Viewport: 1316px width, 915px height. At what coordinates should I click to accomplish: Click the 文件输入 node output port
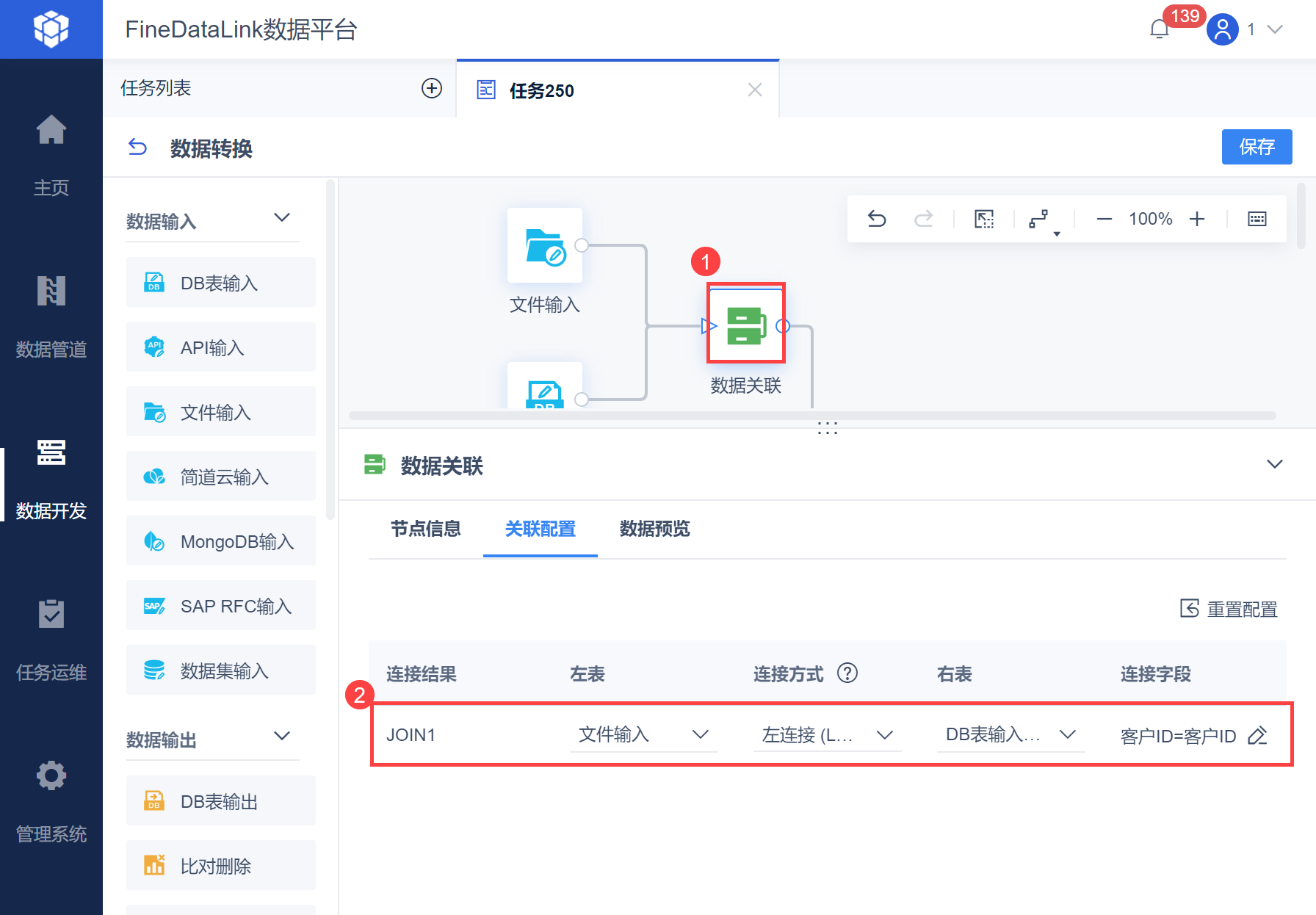(582, 245)
